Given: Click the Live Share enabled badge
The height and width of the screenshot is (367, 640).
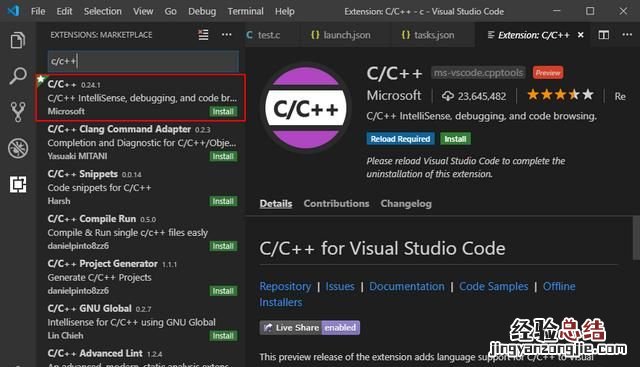Looking at the screenshot, I should pyautogui.click(x=310, y=327).
